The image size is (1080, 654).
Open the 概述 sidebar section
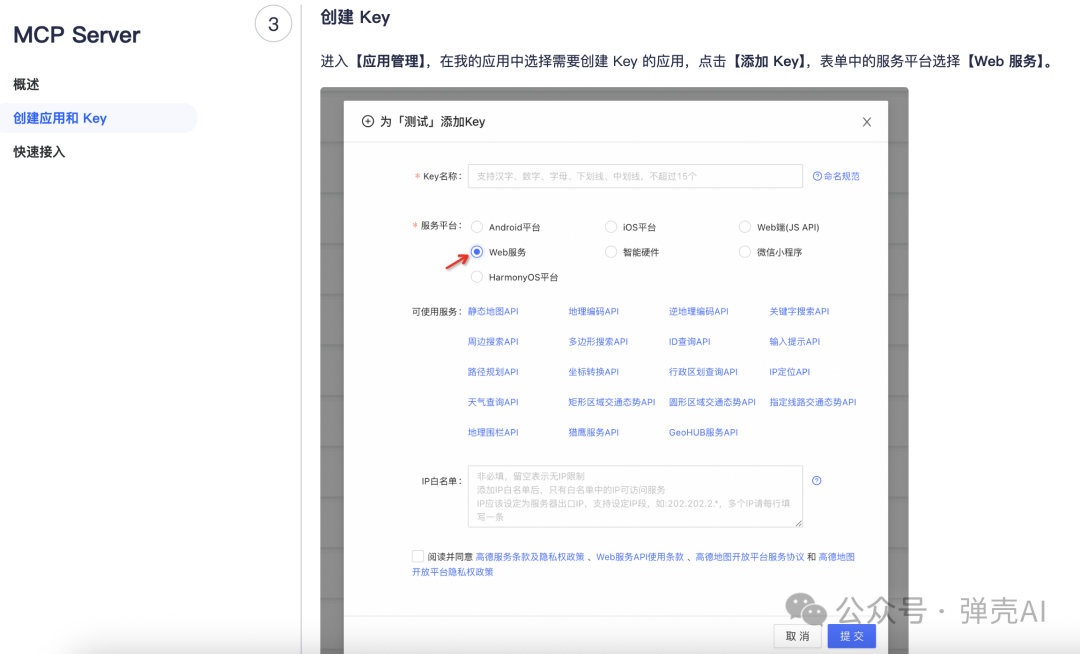tap(26, 85)
